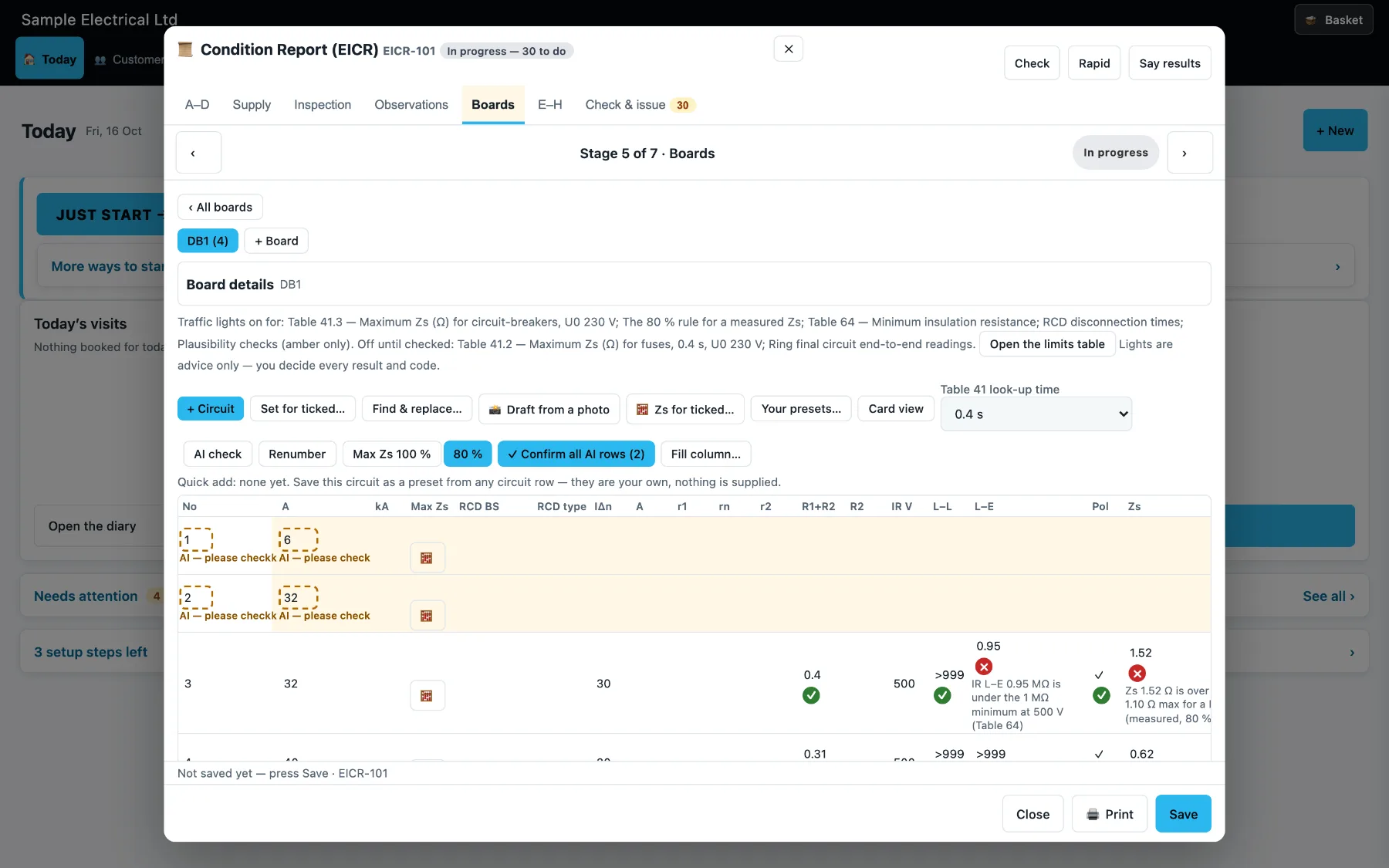
Task: Expand the Board details DB1 section
Action: click(x=694, y=284)
